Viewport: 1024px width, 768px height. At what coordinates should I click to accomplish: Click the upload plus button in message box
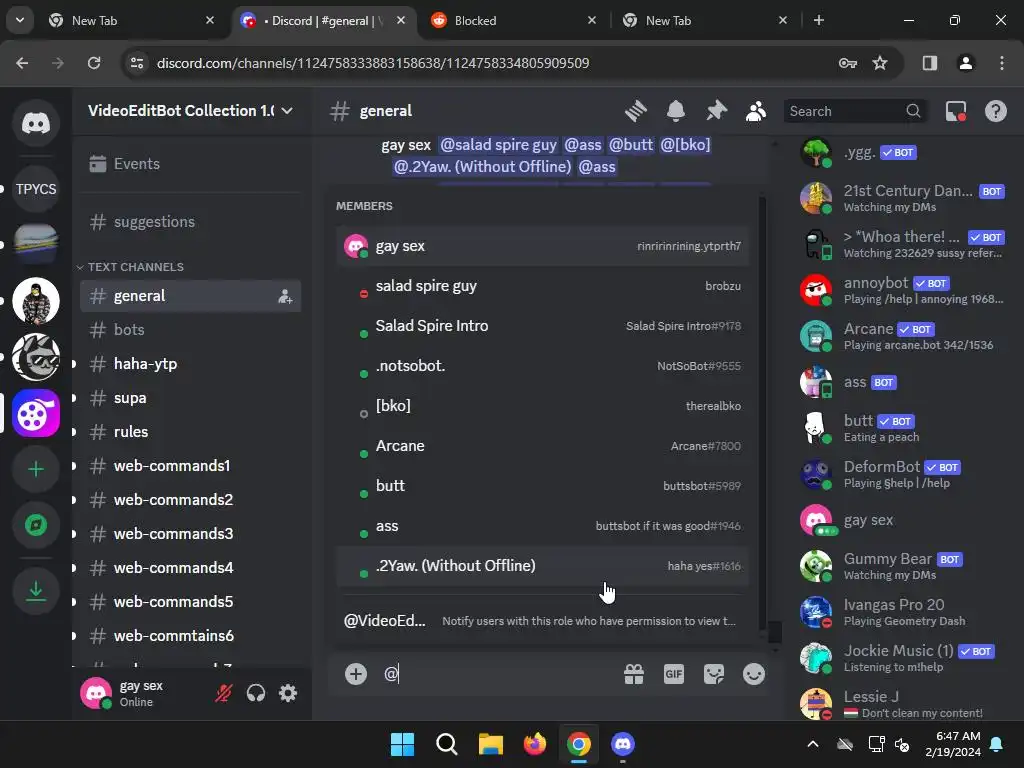pos(356,674)
